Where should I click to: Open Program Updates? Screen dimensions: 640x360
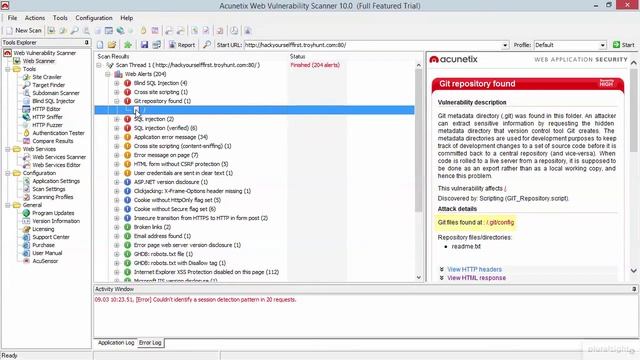pyautogui.click(x=53, y=213)
